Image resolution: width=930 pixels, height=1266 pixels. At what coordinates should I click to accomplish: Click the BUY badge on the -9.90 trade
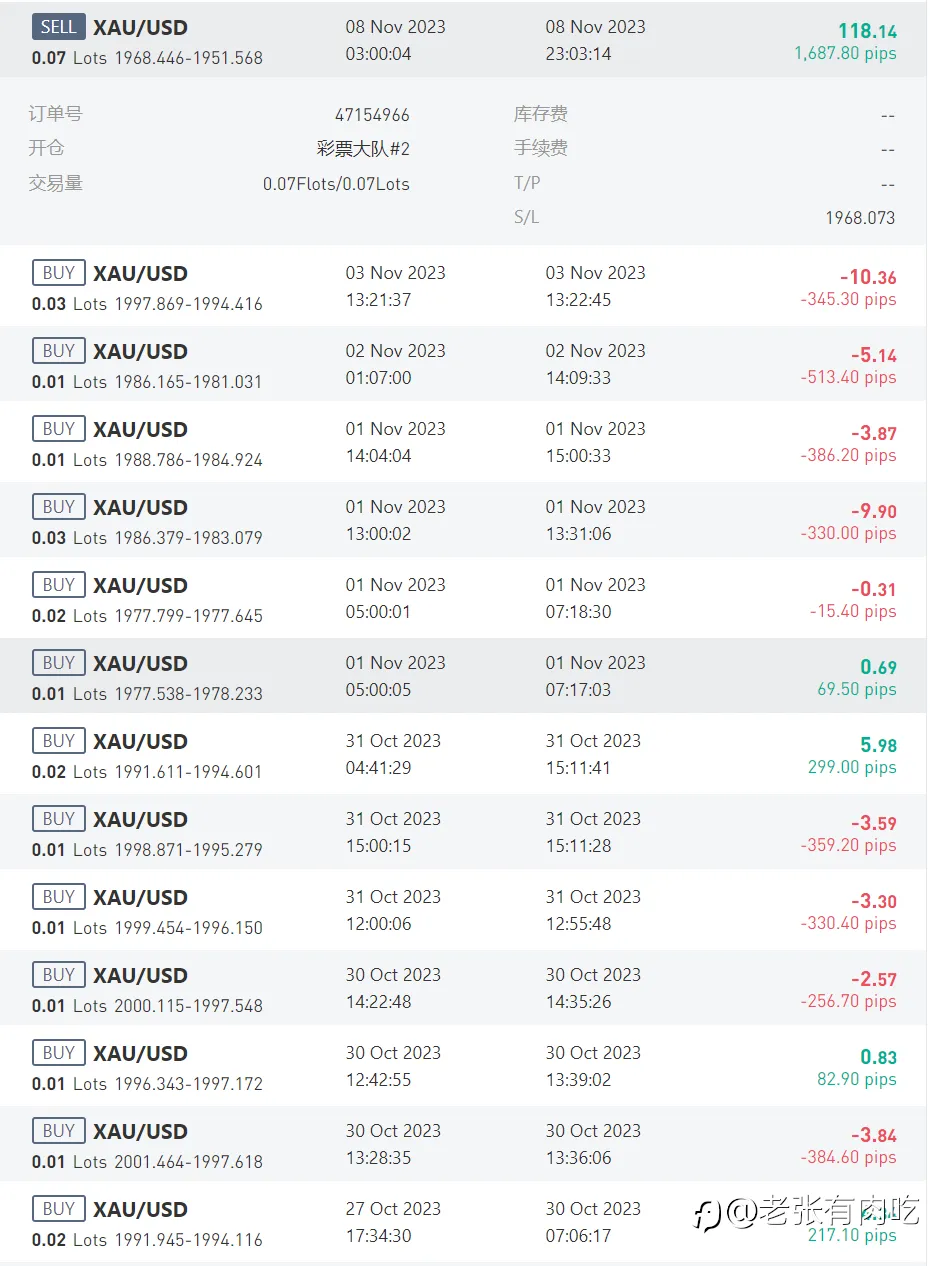[59, 507]
